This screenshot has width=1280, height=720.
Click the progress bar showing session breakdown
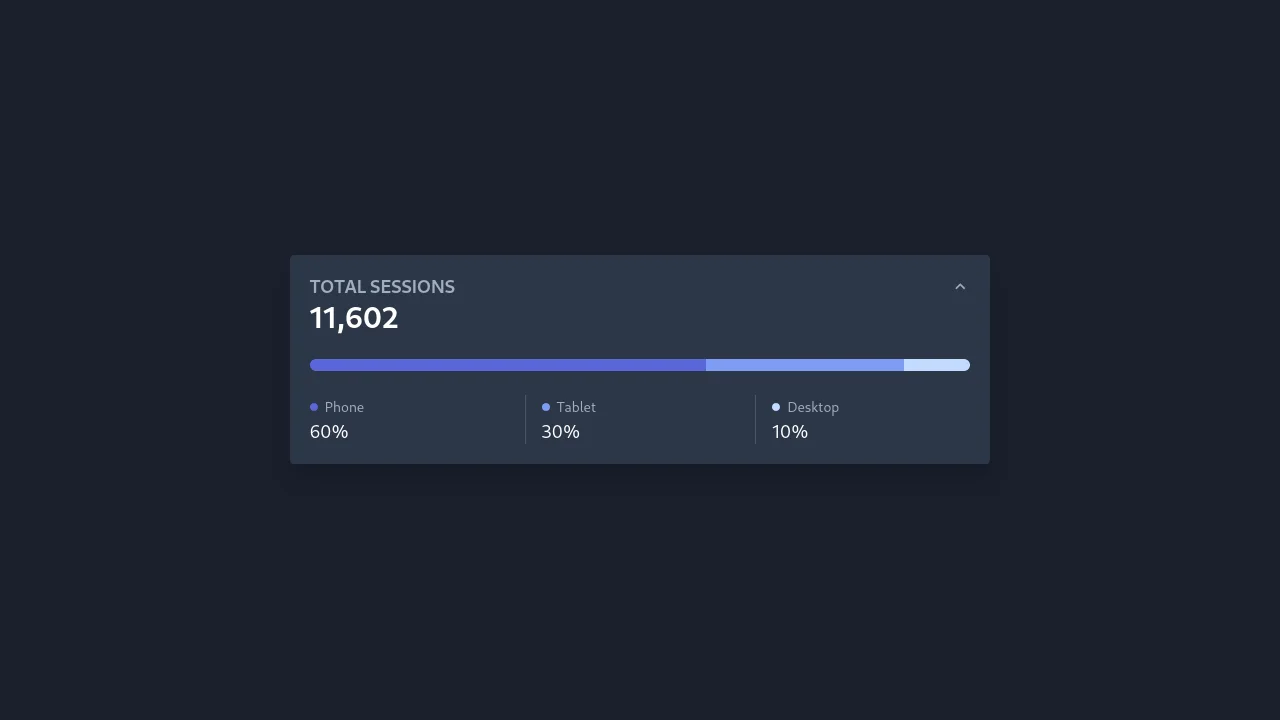click(640, 364)
